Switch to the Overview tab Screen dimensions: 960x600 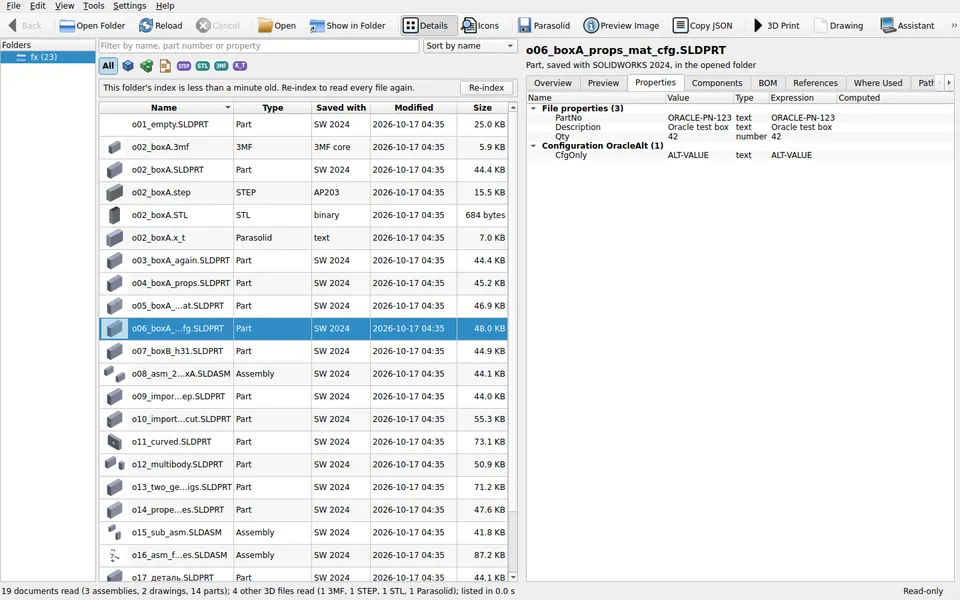[552, 83]
